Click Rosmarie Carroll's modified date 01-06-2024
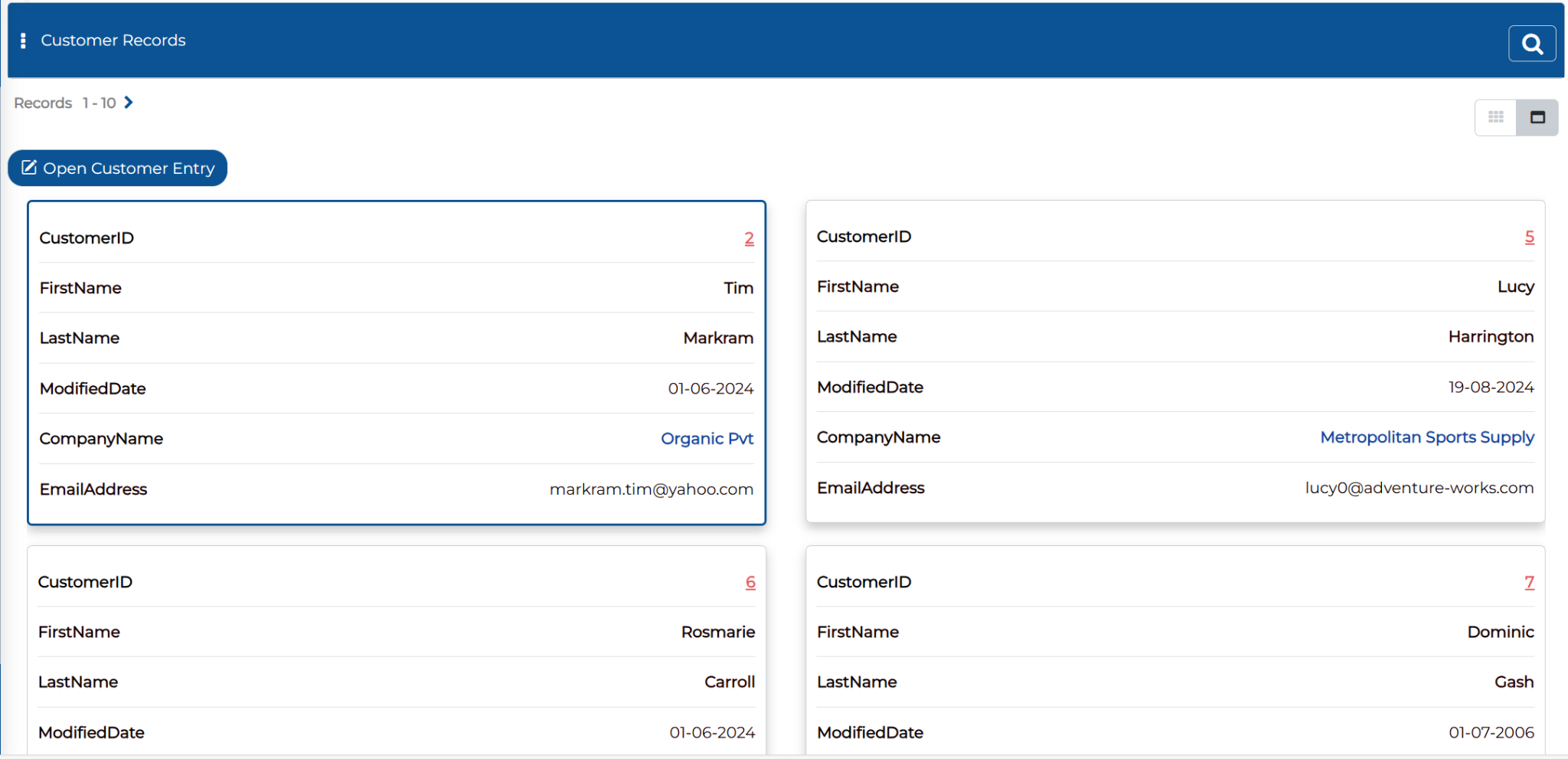Viewport: 1568px width, 759px height. 712,732
